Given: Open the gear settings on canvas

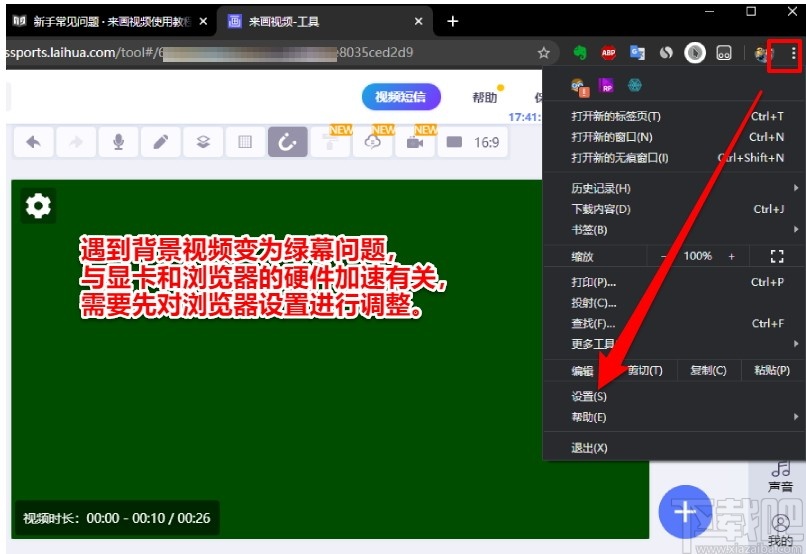Looking at the screenshot, I should tap(38, 206).
